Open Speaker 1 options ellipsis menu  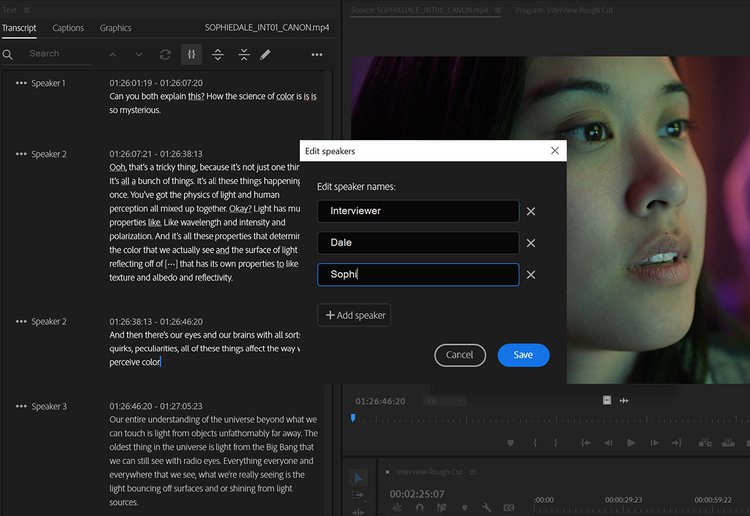pos(21,83)
